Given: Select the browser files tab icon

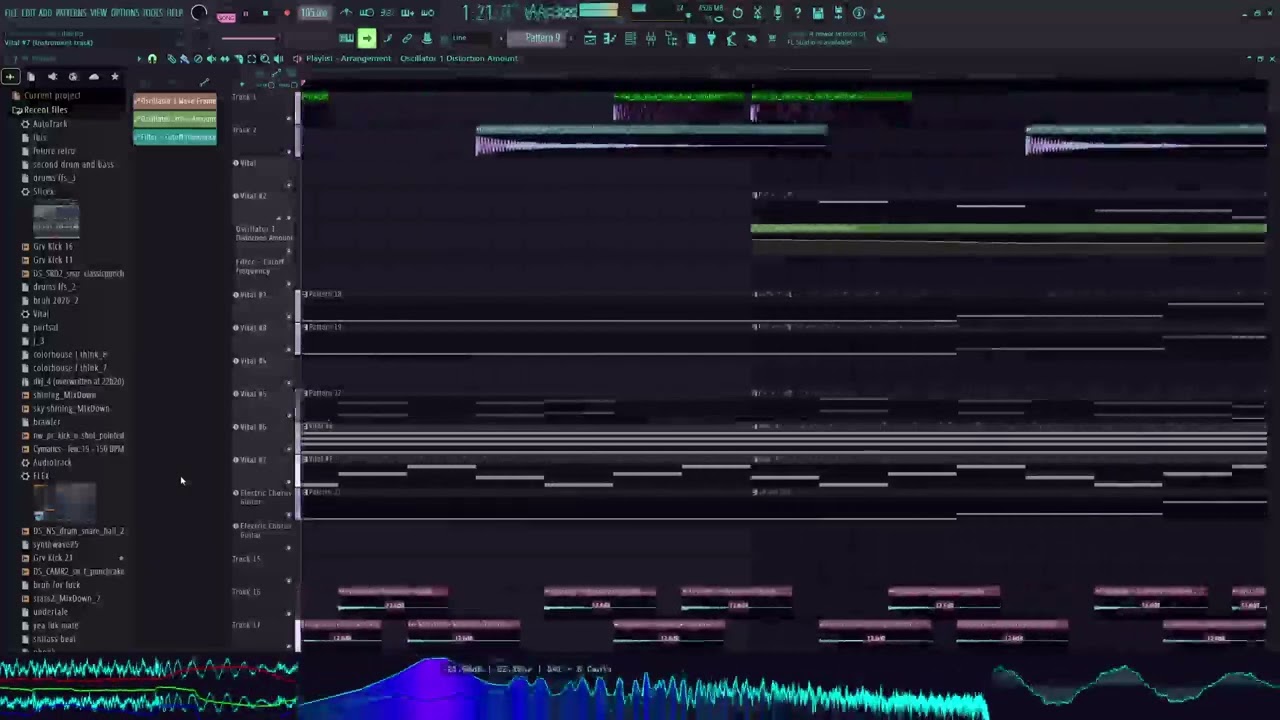Looking at the screenshot, I should coord(31,76).
